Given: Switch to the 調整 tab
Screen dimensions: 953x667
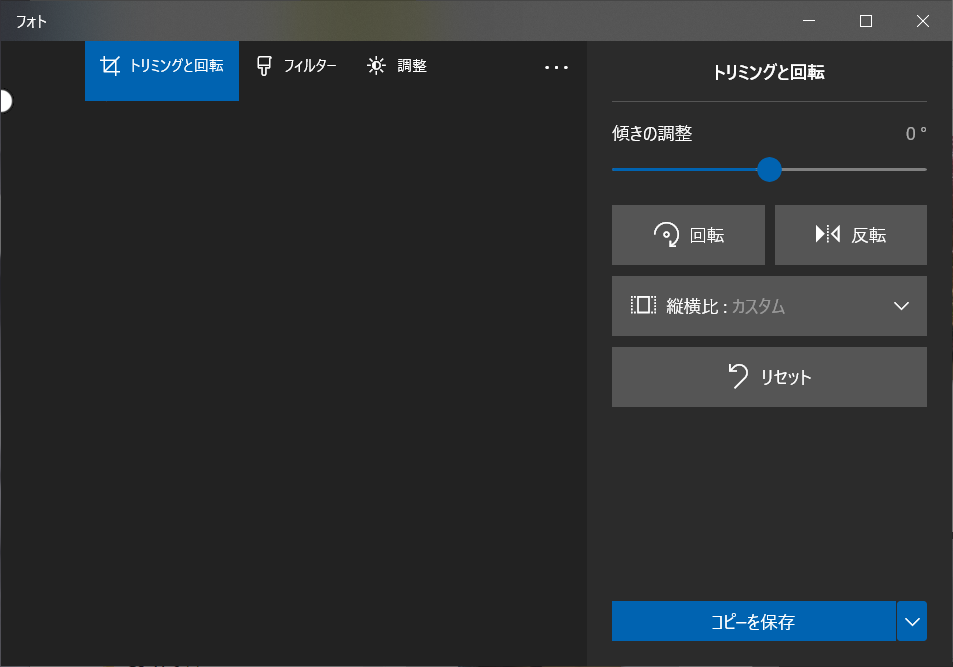Looking at the screenshot, I should pos(397,65).
